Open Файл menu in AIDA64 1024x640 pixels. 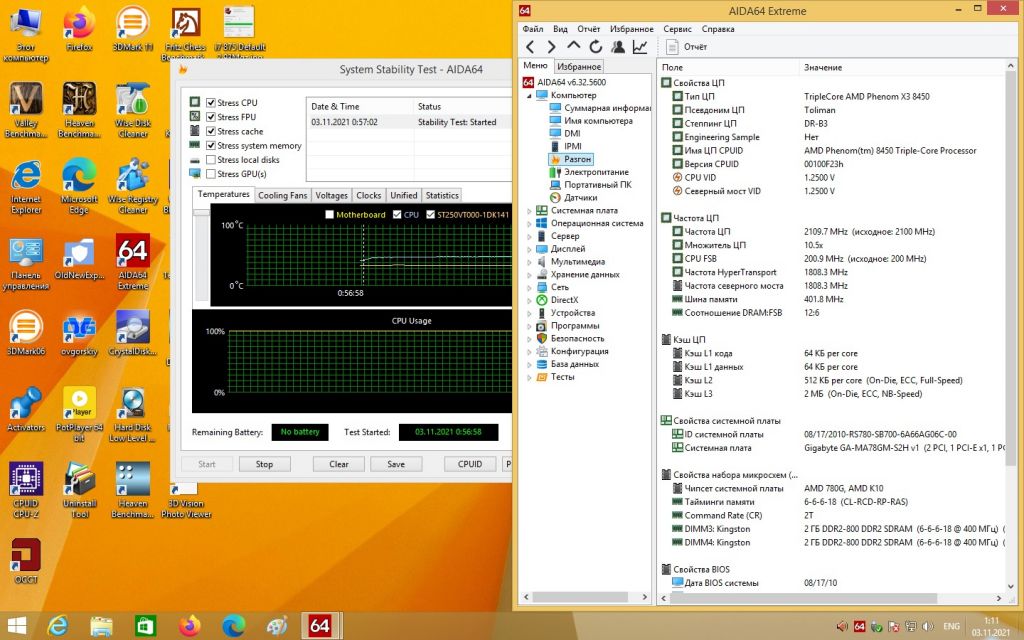533,29
